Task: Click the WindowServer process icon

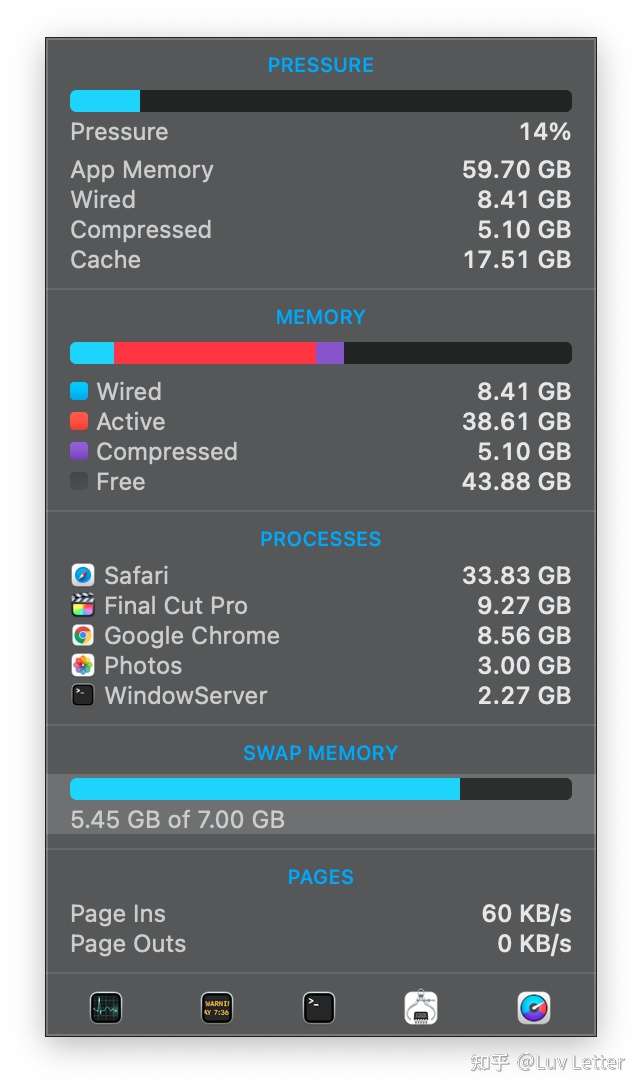Action: click(83, 695)
